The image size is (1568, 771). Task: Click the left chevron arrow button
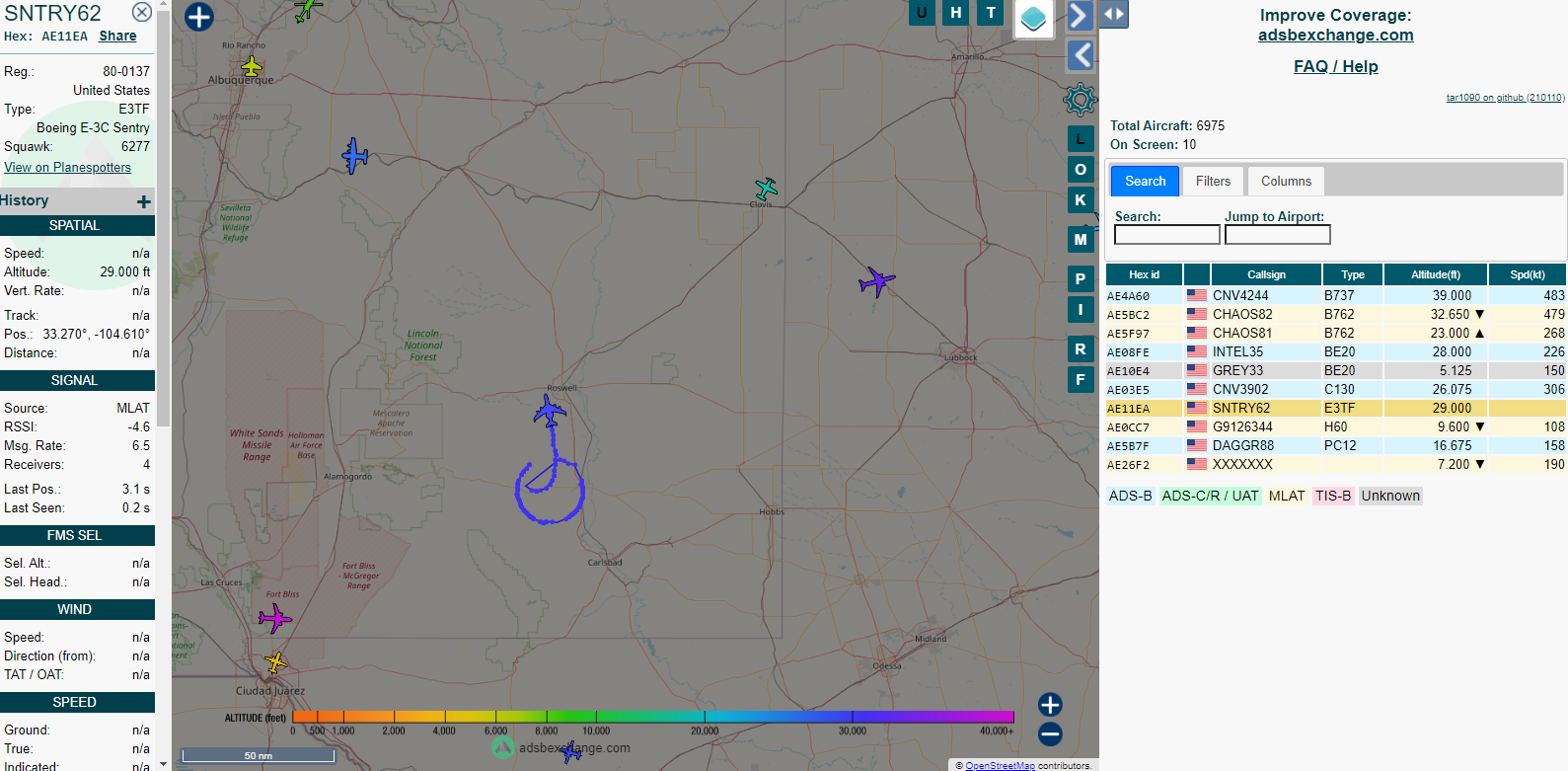click(x=1081, y=55)
